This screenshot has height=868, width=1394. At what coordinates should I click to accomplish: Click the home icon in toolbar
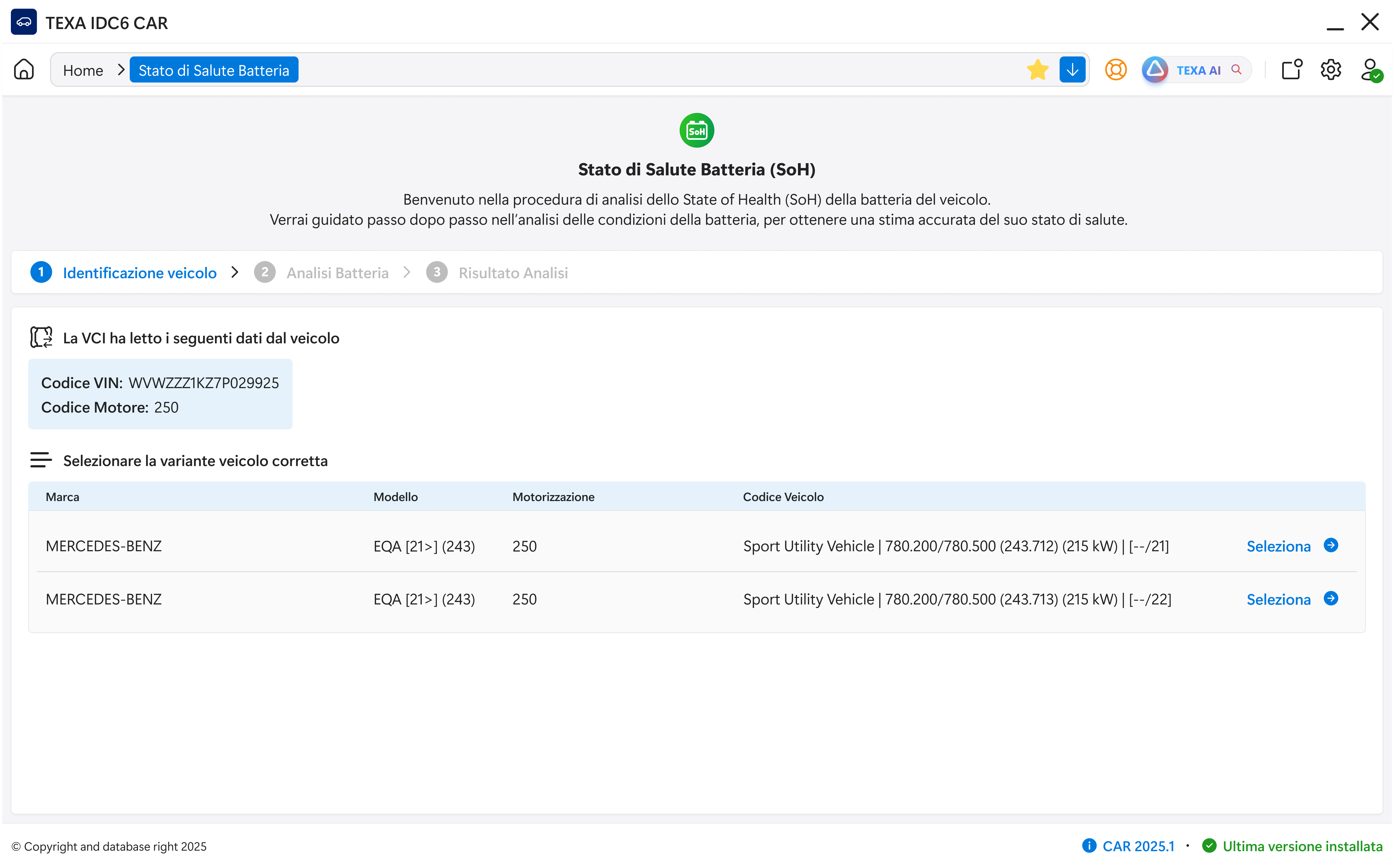[x=24, y=69]
